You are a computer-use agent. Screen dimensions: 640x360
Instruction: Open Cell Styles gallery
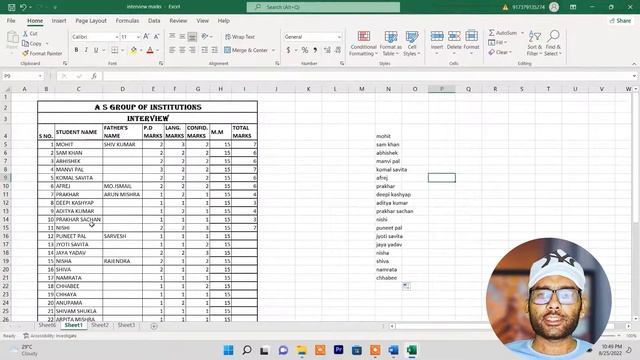(411, 43)
